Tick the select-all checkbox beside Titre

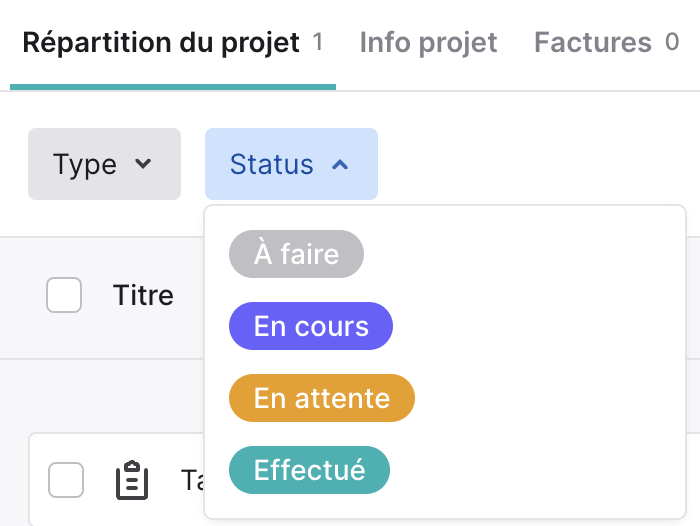coord(64,295)
